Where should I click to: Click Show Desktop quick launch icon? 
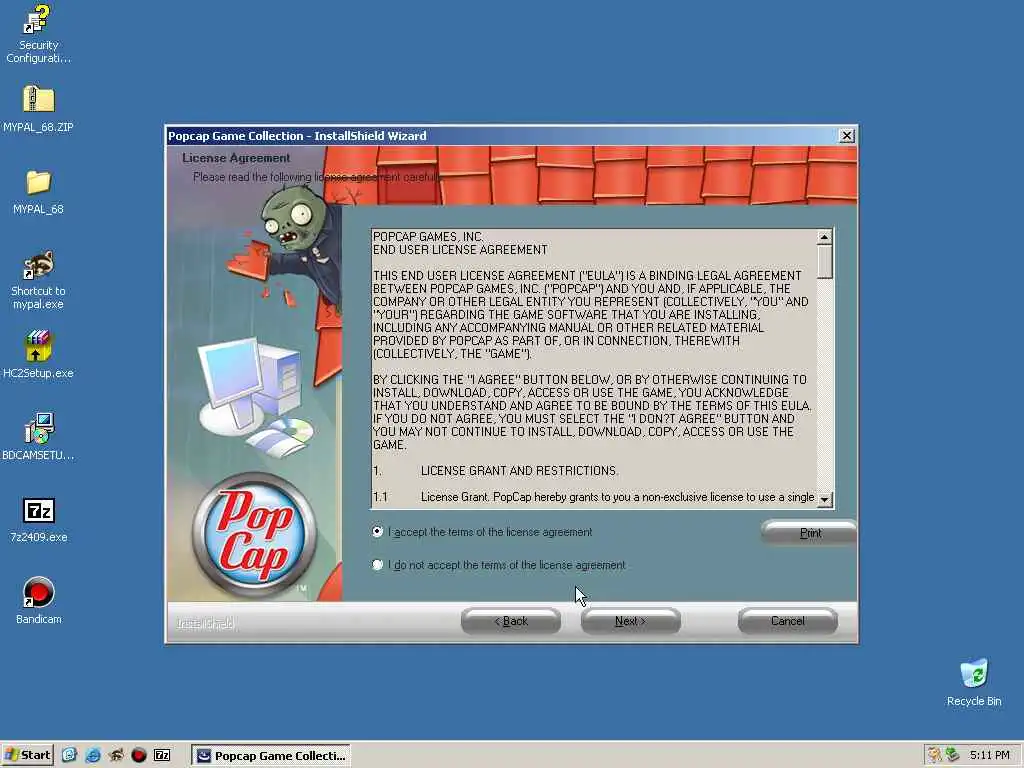[69, 756]
